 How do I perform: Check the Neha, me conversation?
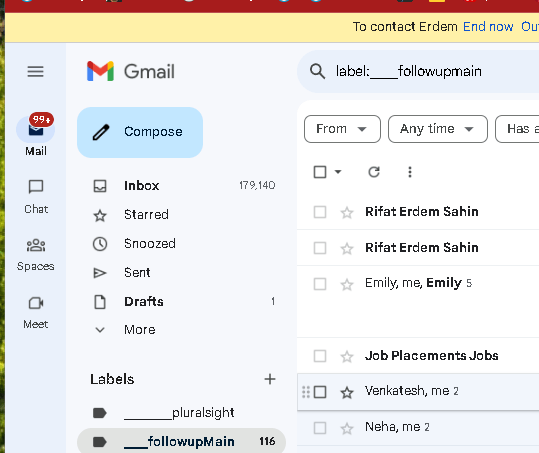pos(320,428)
